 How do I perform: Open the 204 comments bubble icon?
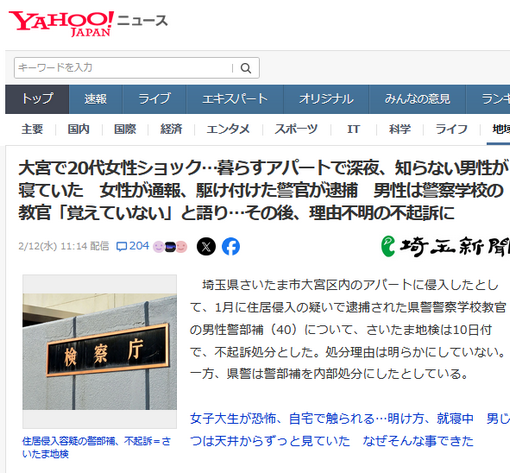tap(121, 247)
